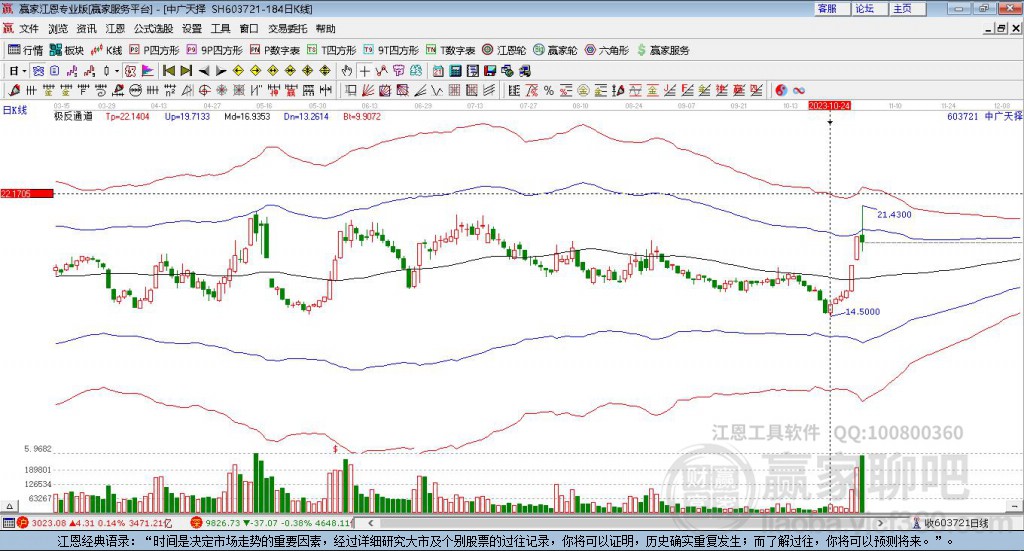The width and height of the screenshot is (1024, 551).
Task: Open the 帮助 menu
Action: pyautogui.click(x=326, y=29)
